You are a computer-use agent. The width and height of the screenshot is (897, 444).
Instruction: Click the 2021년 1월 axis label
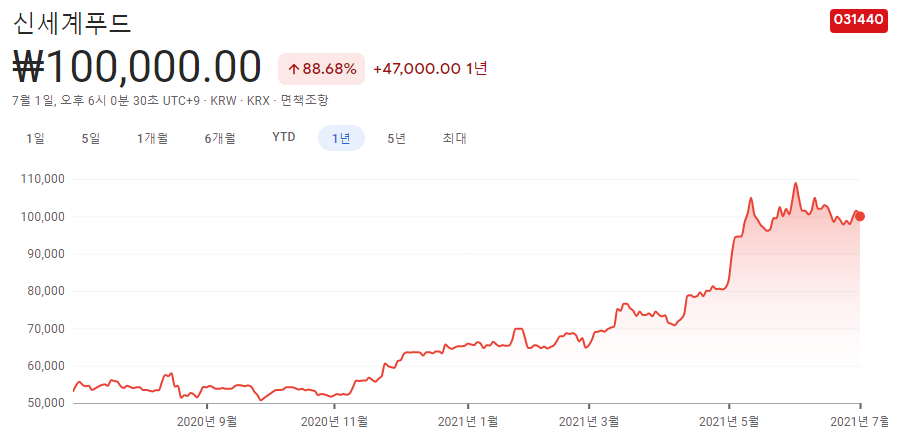(467, 422)
